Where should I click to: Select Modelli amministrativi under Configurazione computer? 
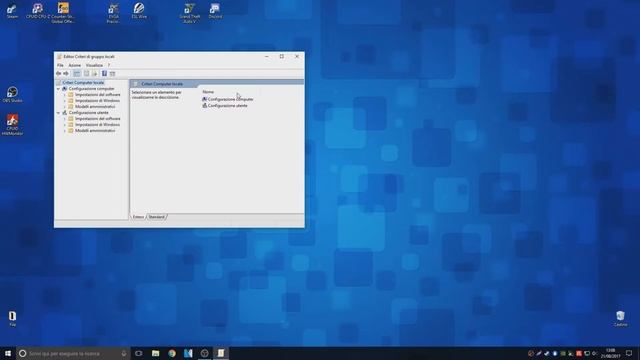[x=95, y=107]
